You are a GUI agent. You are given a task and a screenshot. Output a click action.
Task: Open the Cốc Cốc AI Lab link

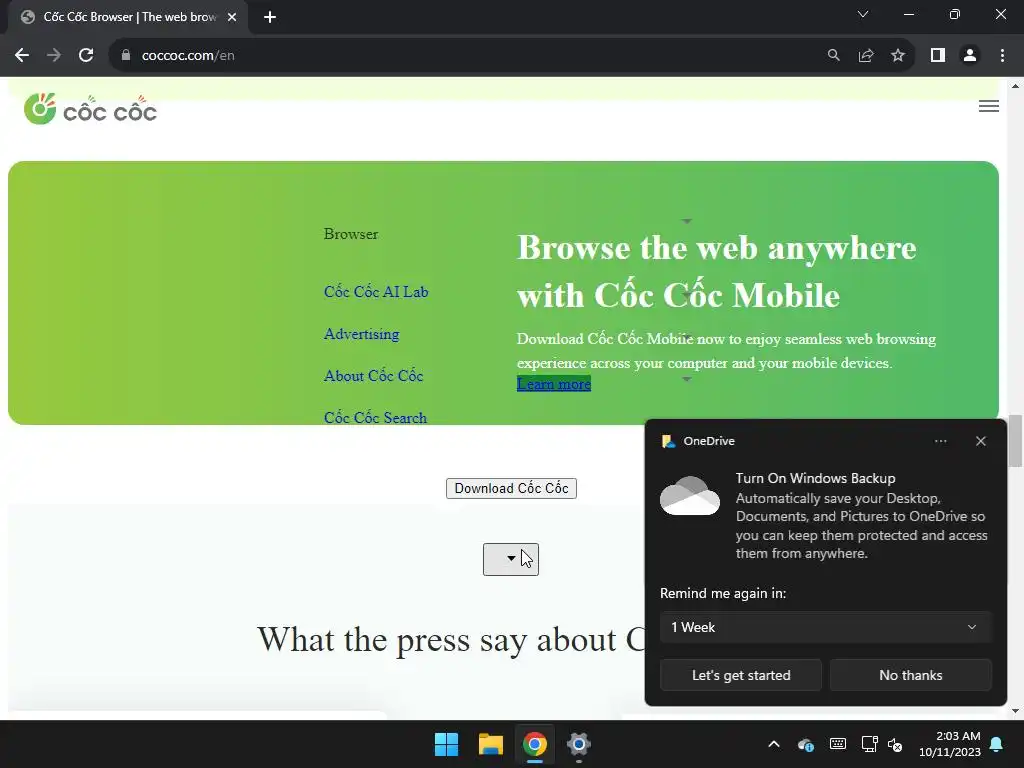point(376,292)
